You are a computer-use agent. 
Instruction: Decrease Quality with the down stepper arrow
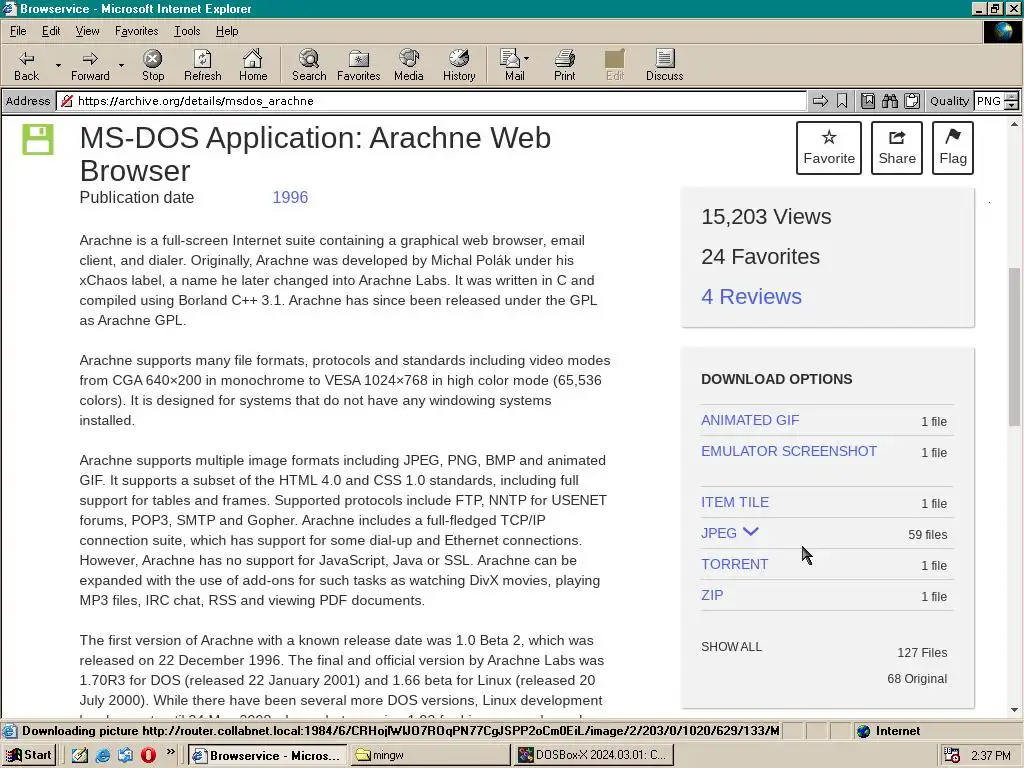click(x=1012, y=105)
